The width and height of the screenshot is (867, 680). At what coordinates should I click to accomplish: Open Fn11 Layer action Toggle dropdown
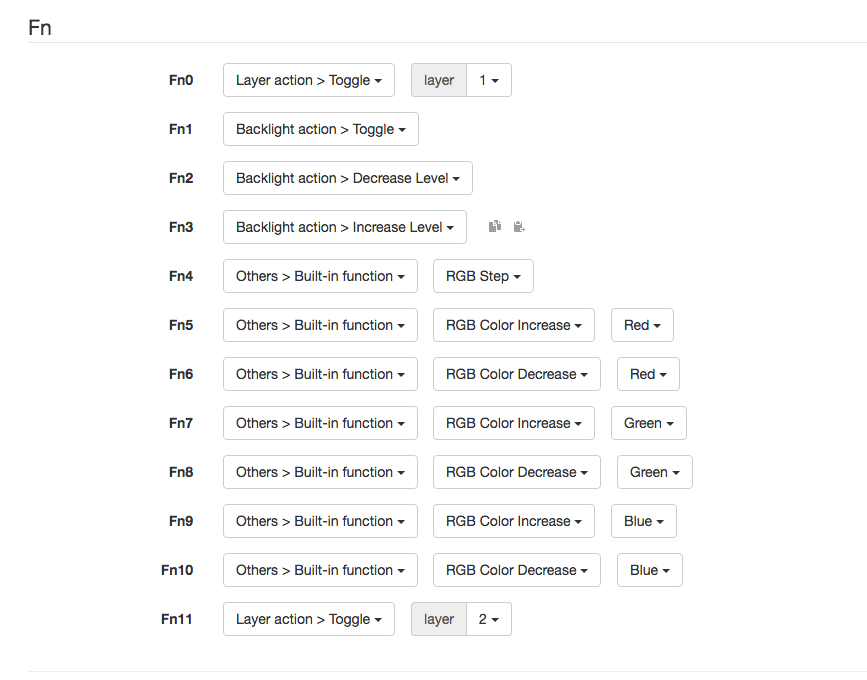click(x=308, y=619)
